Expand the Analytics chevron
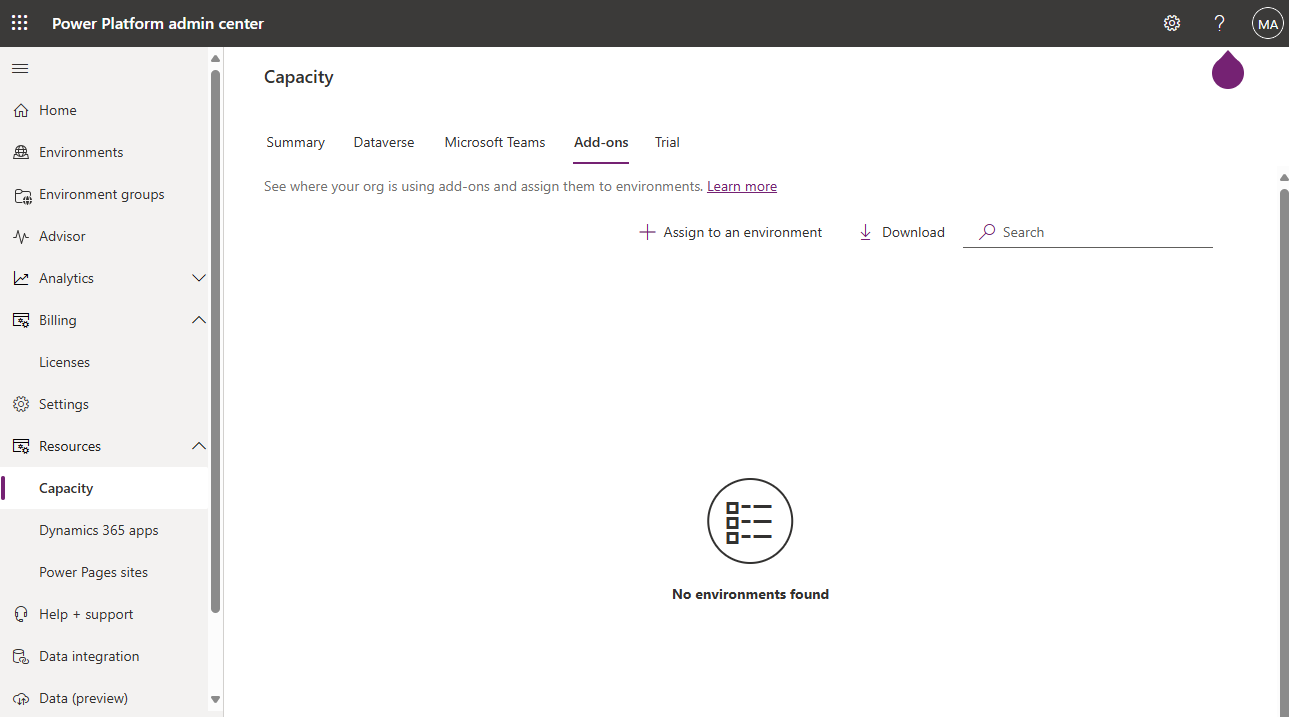Image resolution: width=1289 pixels, height=717 pixels. [199, 278]
